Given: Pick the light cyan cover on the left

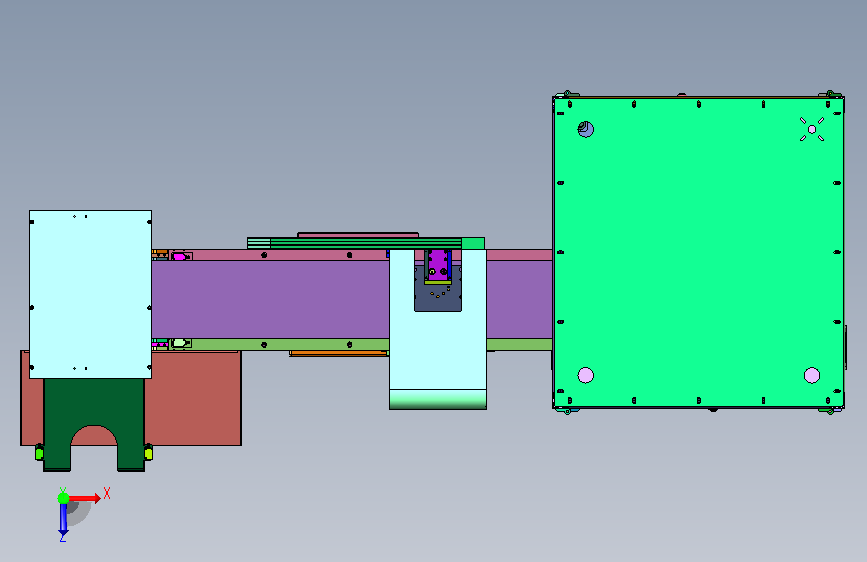Looking at the screenshot, I should click(x=90, y=294).
